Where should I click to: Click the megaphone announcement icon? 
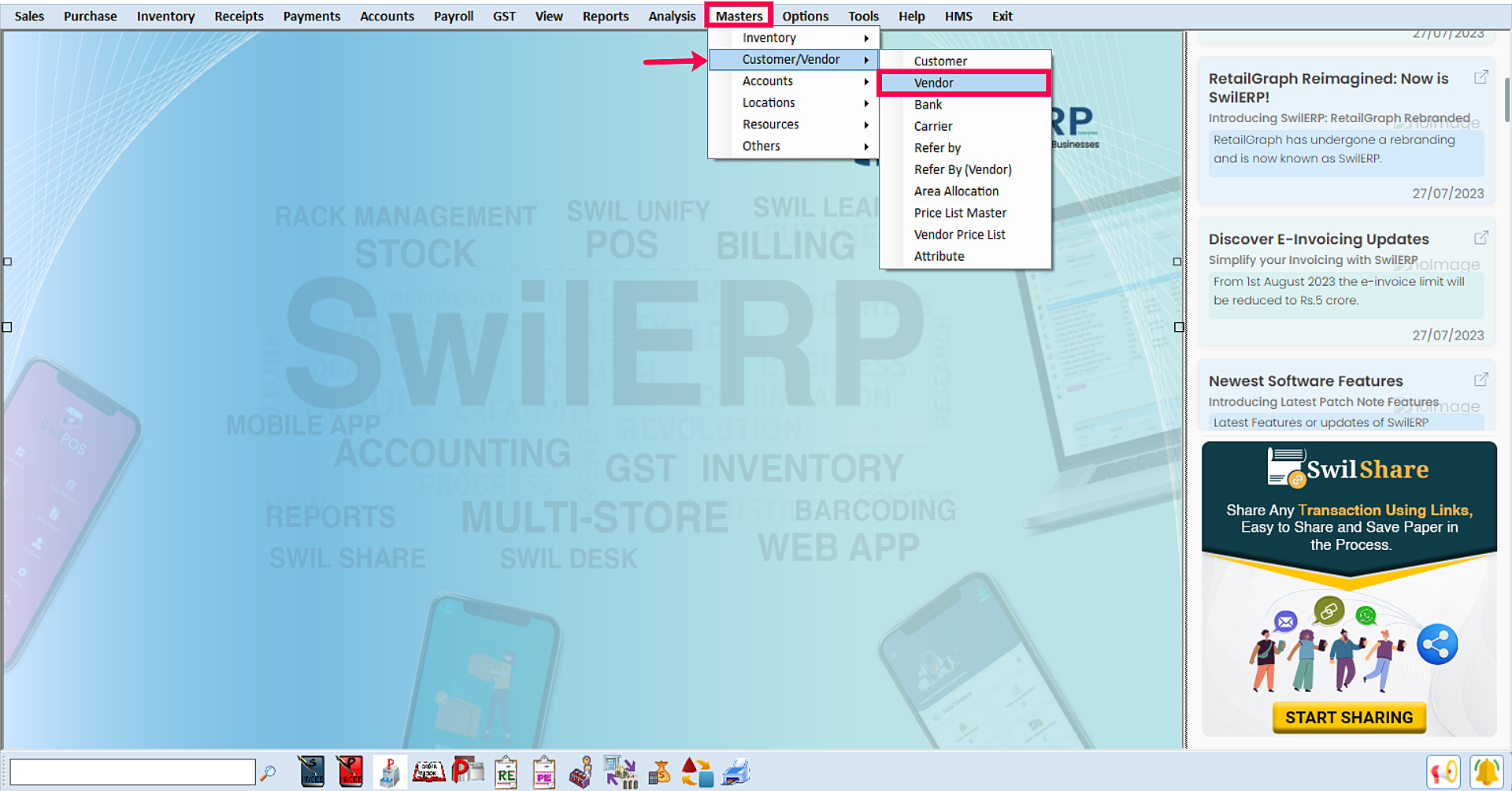(1443, 772)
